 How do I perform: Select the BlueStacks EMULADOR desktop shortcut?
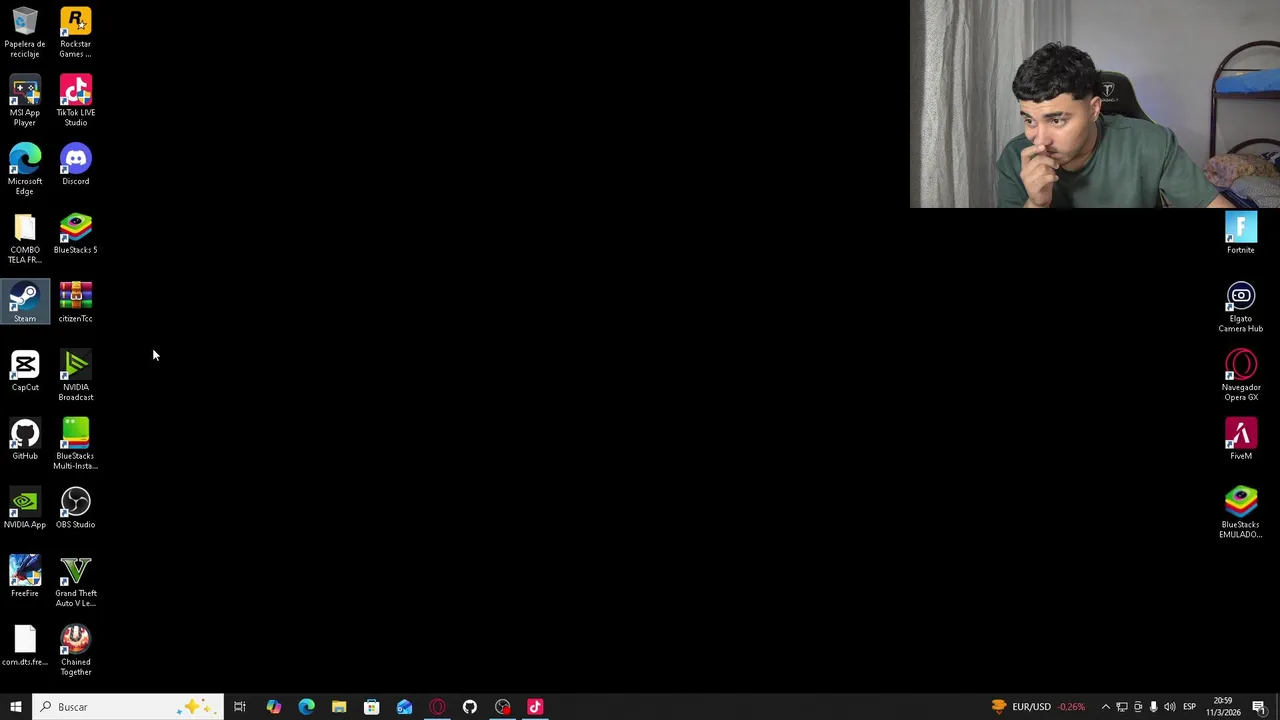1241,514
